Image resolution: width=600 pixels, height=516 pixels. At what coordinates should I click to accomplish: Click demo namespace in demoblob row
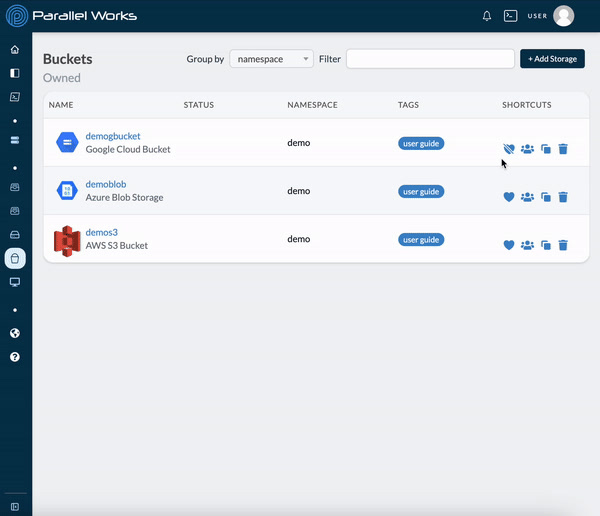click(x=298, y=191)
